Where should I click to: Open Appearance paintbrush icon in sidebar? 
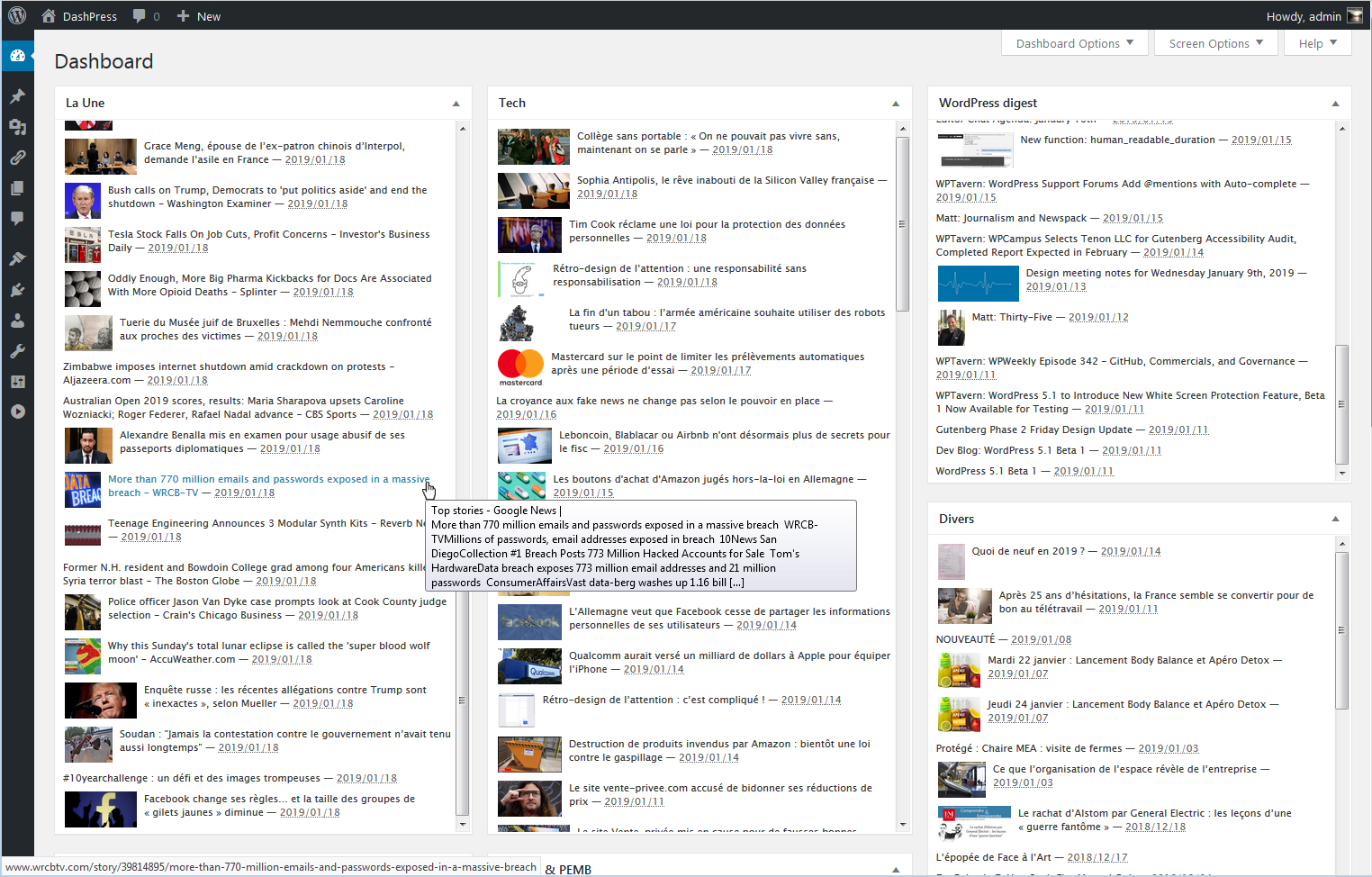[17, 259]
